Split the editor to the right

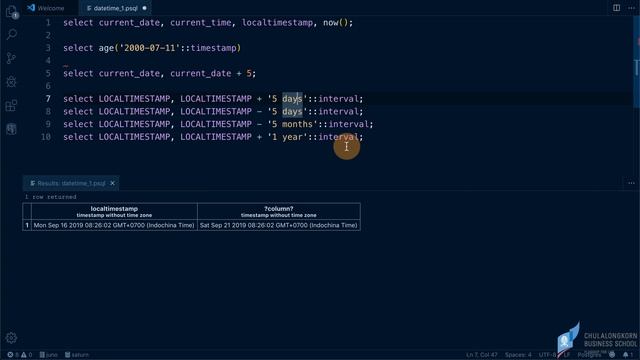616,8
